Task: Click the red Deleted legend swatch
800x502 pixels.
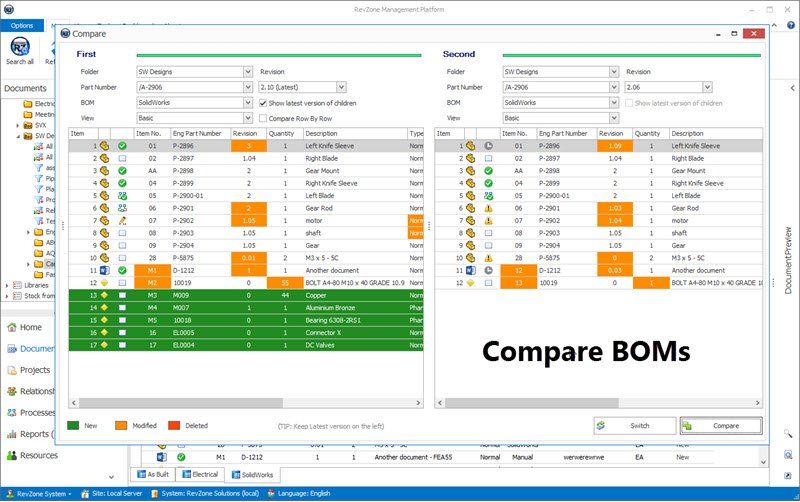Action: coord(174,425)
